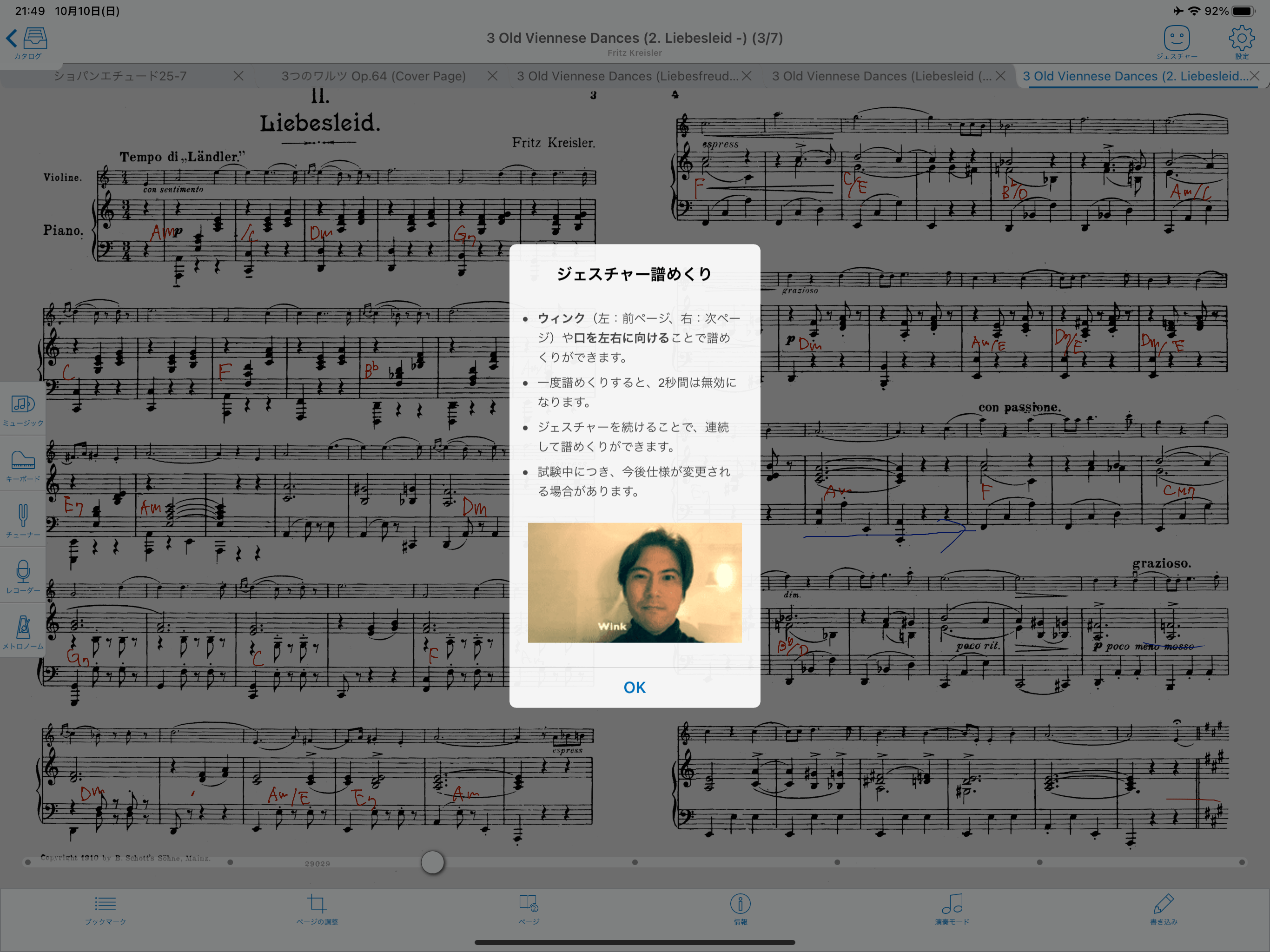
Task: Tap the Wink demo video thumbnail
Action: [635, 582]
